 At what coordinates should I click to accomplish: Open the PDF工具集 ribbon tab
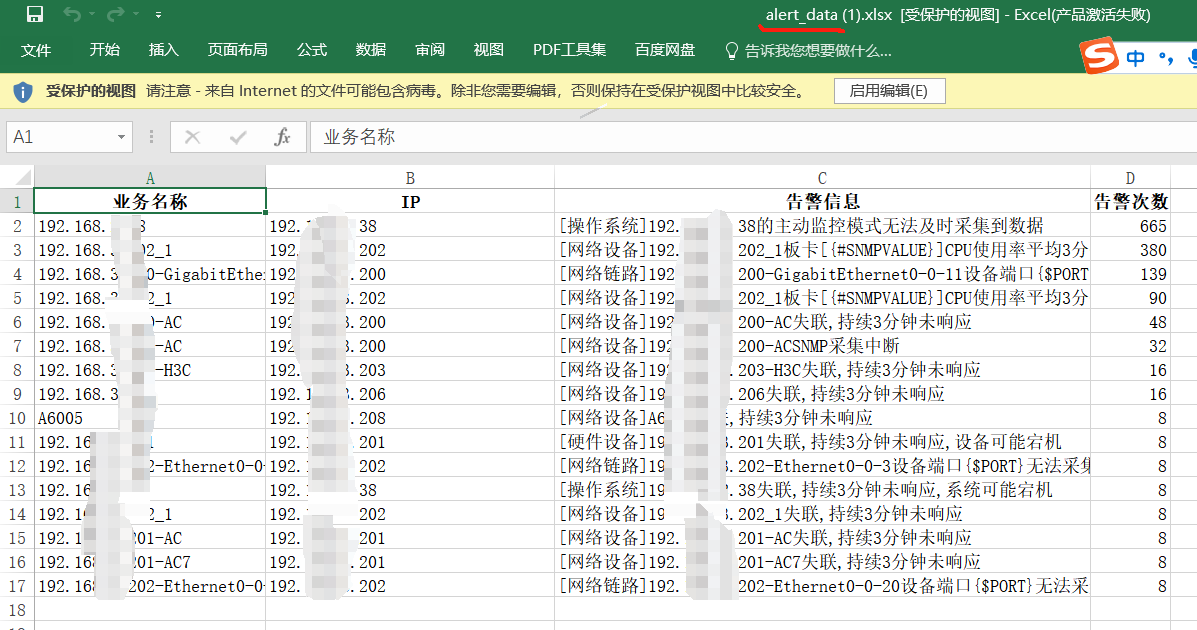coord(569,50)
